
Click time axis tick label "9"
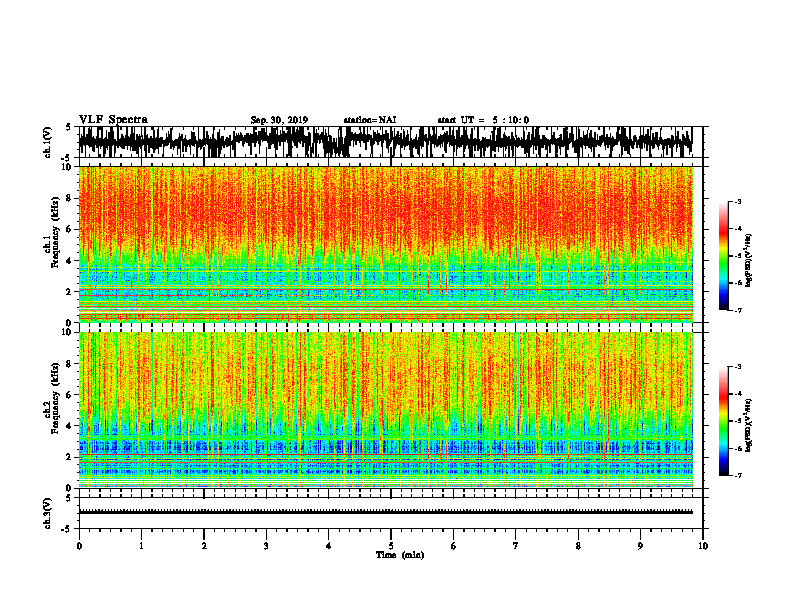(640, 546)
